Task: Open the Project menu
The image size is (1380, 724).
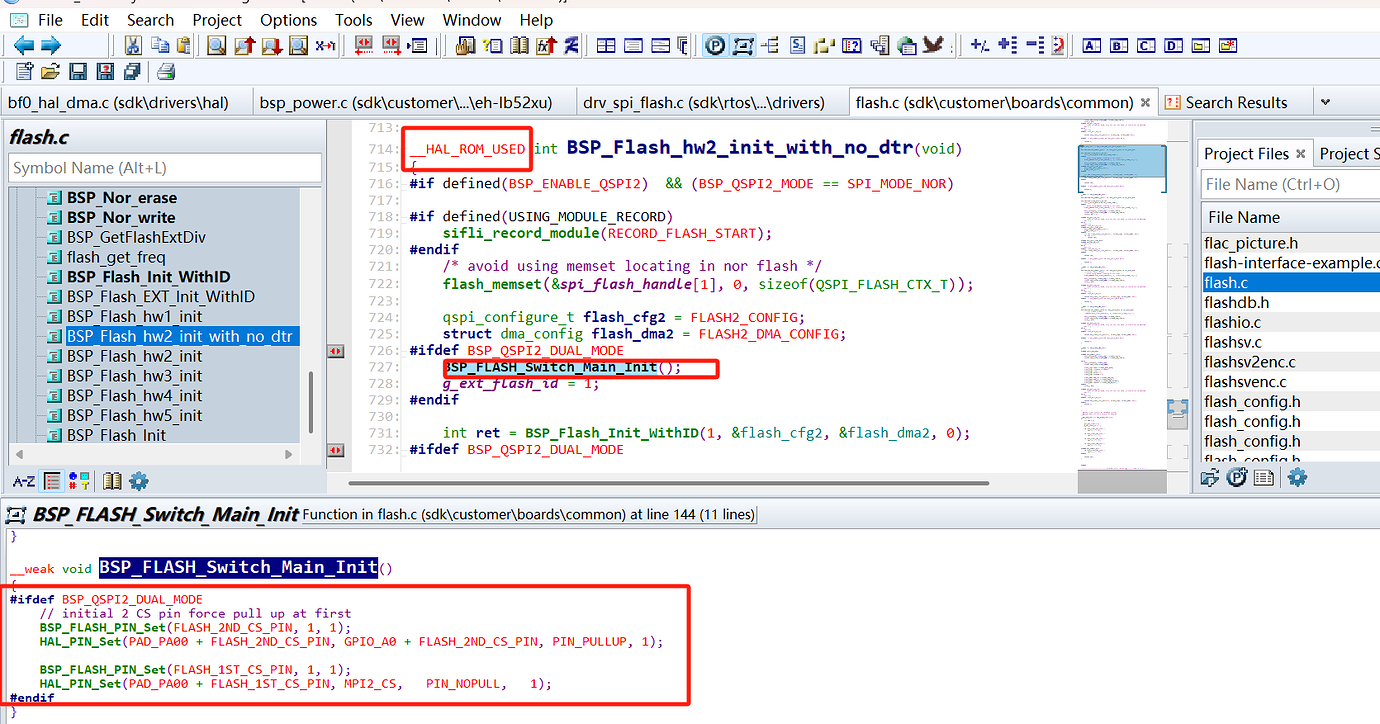Action: point(217,20)
